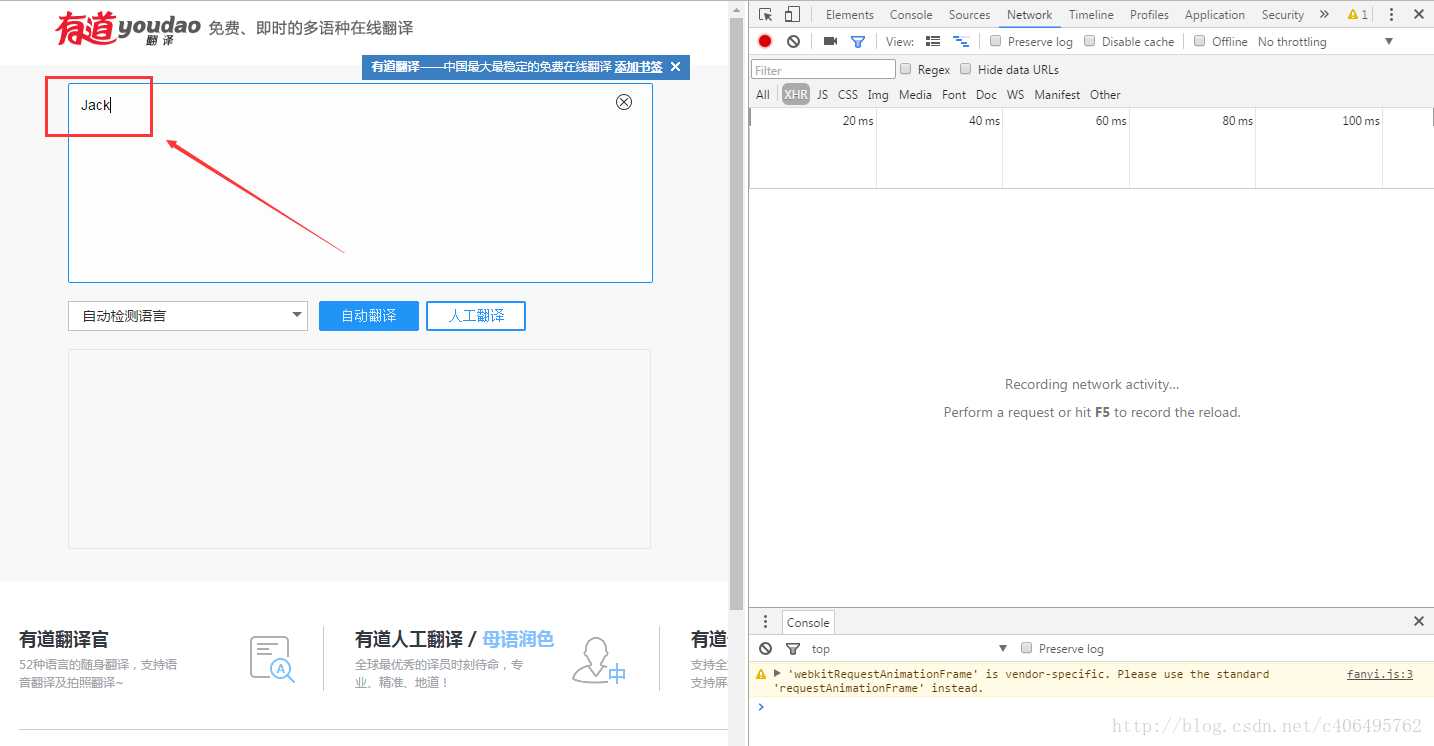
Task: Click the document translation icon
Action: point(272,660)
